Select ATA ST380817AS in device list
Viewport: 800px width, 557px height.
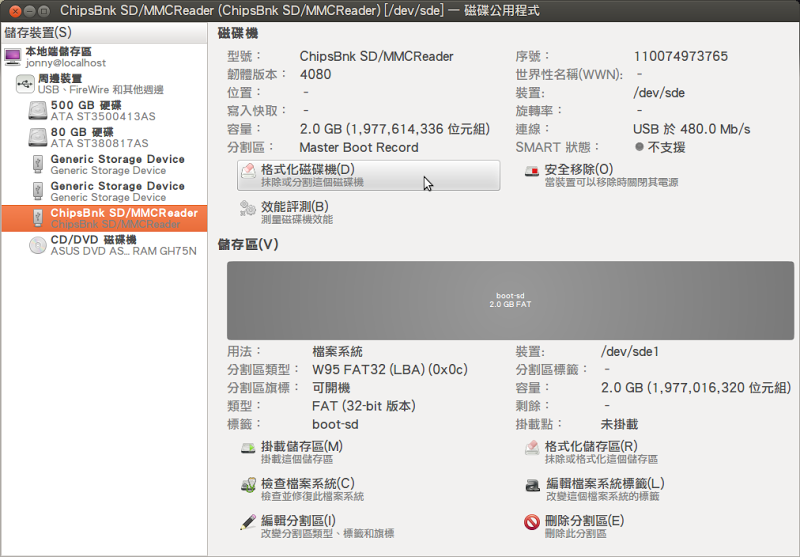(x=99, y=143)
